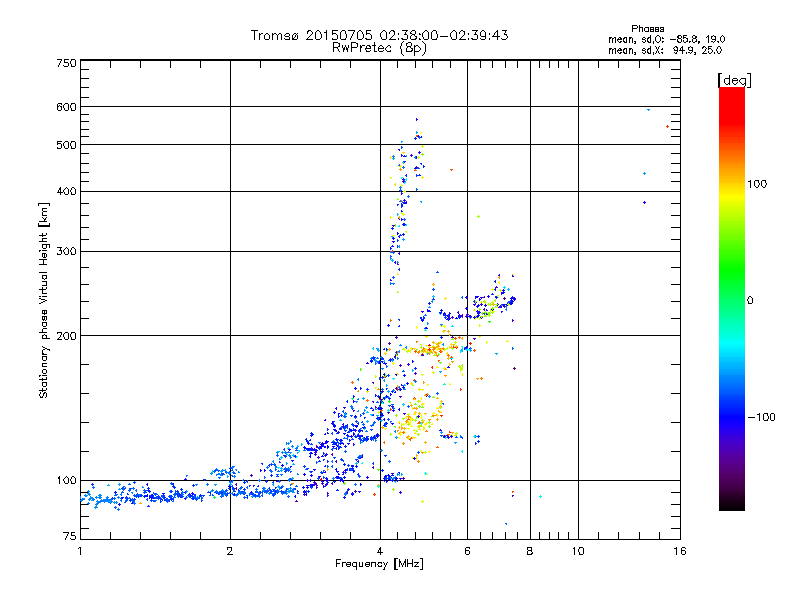
Task: Click the 'mean, sd,O: -85.8, 19.0' statistic
Action: coord(666,39)
